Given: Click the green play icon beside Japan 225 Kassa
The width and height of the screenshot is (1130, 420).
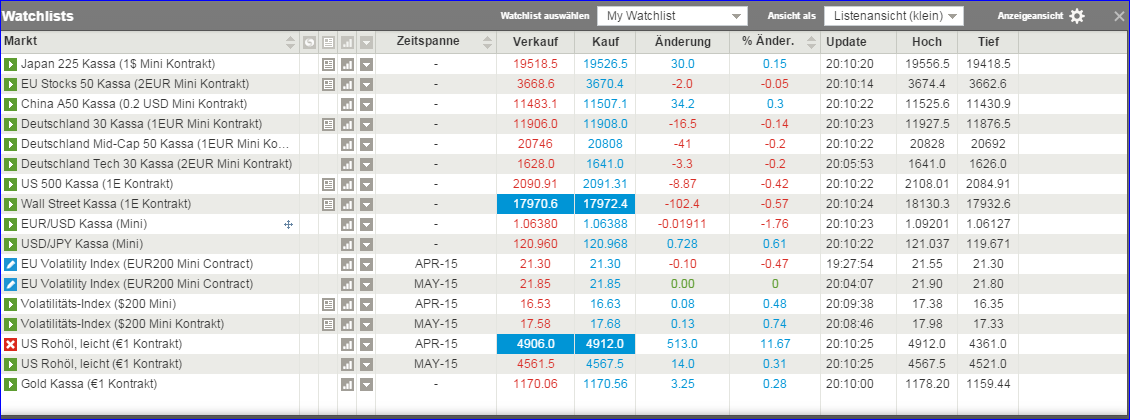Looking at the screenshot, I should 10,64.
